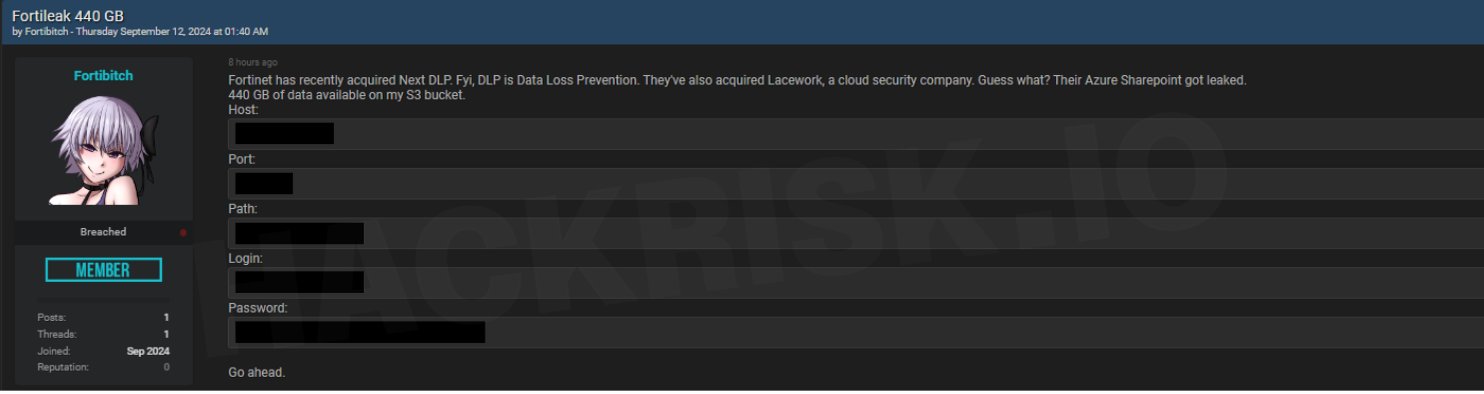Click the redacted Login value block
Image resolution: width=1484 pixels, height=394 pixels.
(x=299, y=282)
